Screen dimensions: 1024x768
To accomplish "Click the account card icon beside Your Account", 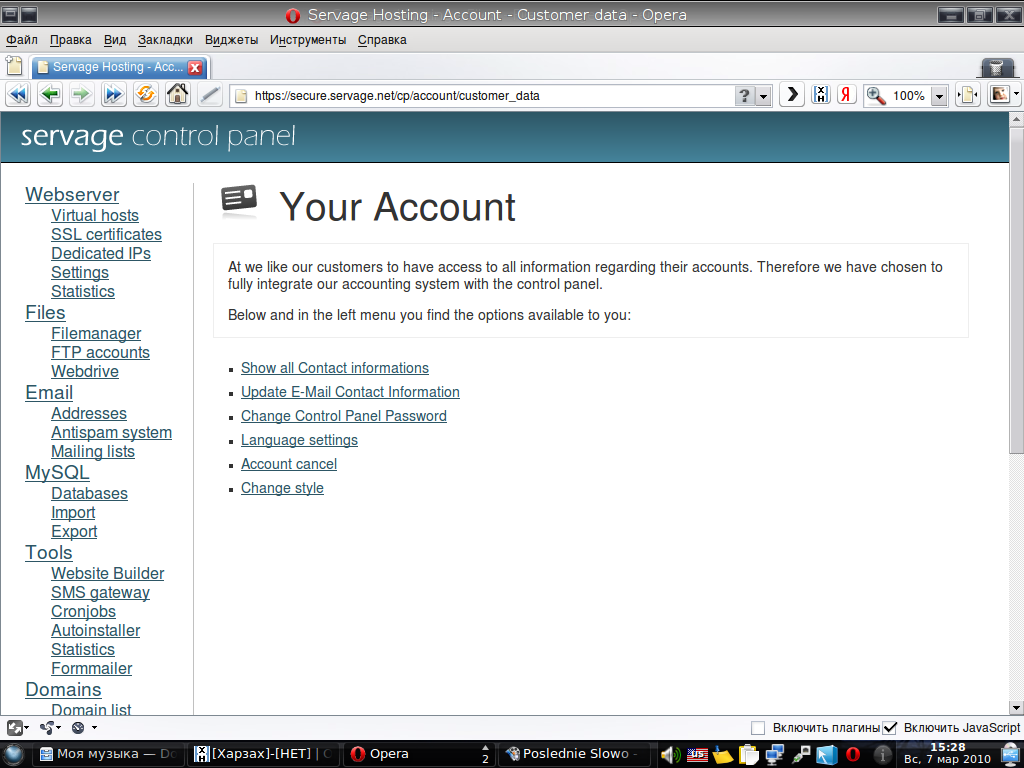I will click(x=239, y=199).
